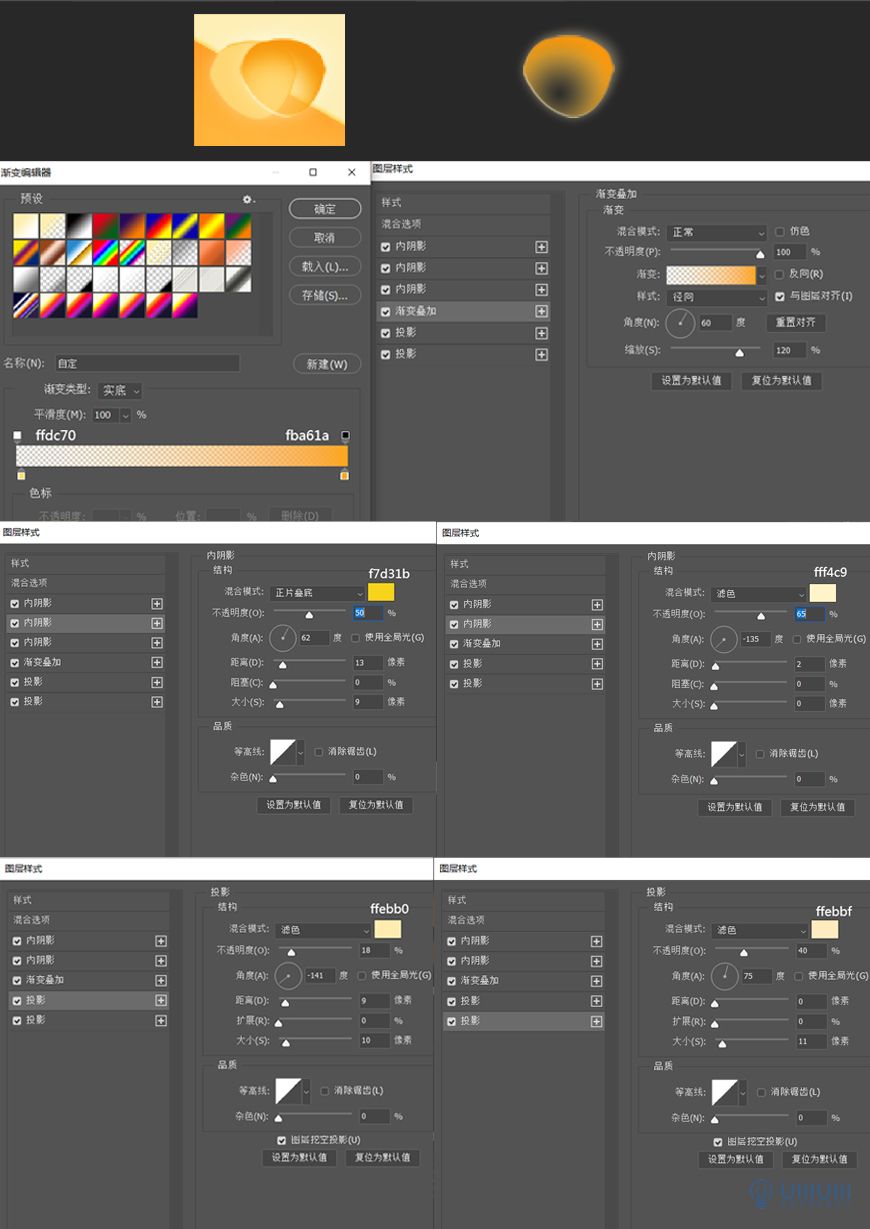Click the plus icon beside 投影 effect
Screen dimensions: 870x1229
[541, 332]
